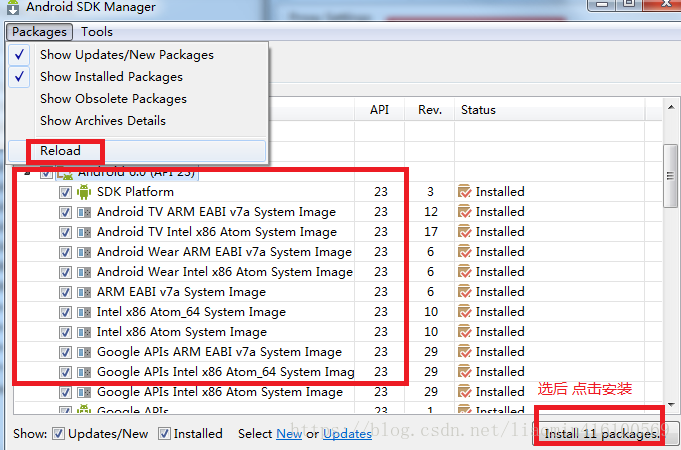Click installed status icon in plain ARM EABI v7a row

tap(464, 291)
